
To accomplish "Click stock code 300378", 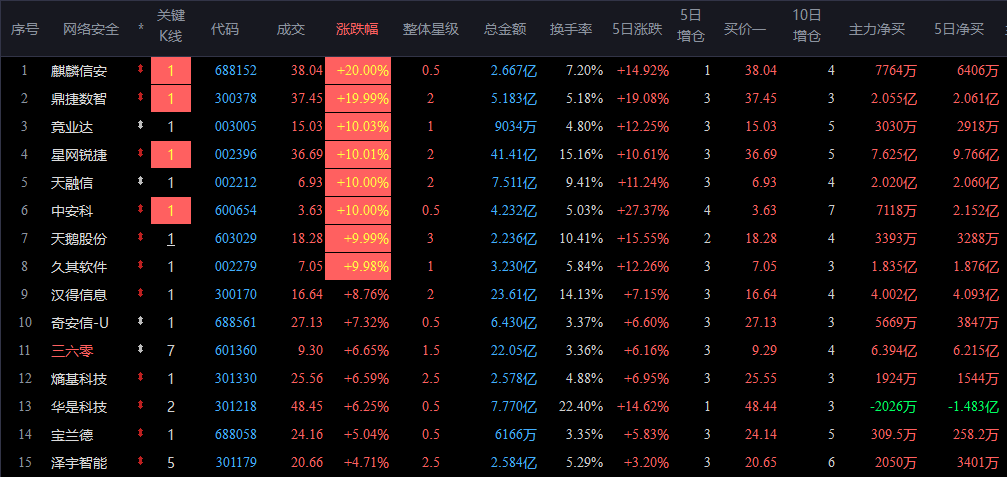I will 236,99.
